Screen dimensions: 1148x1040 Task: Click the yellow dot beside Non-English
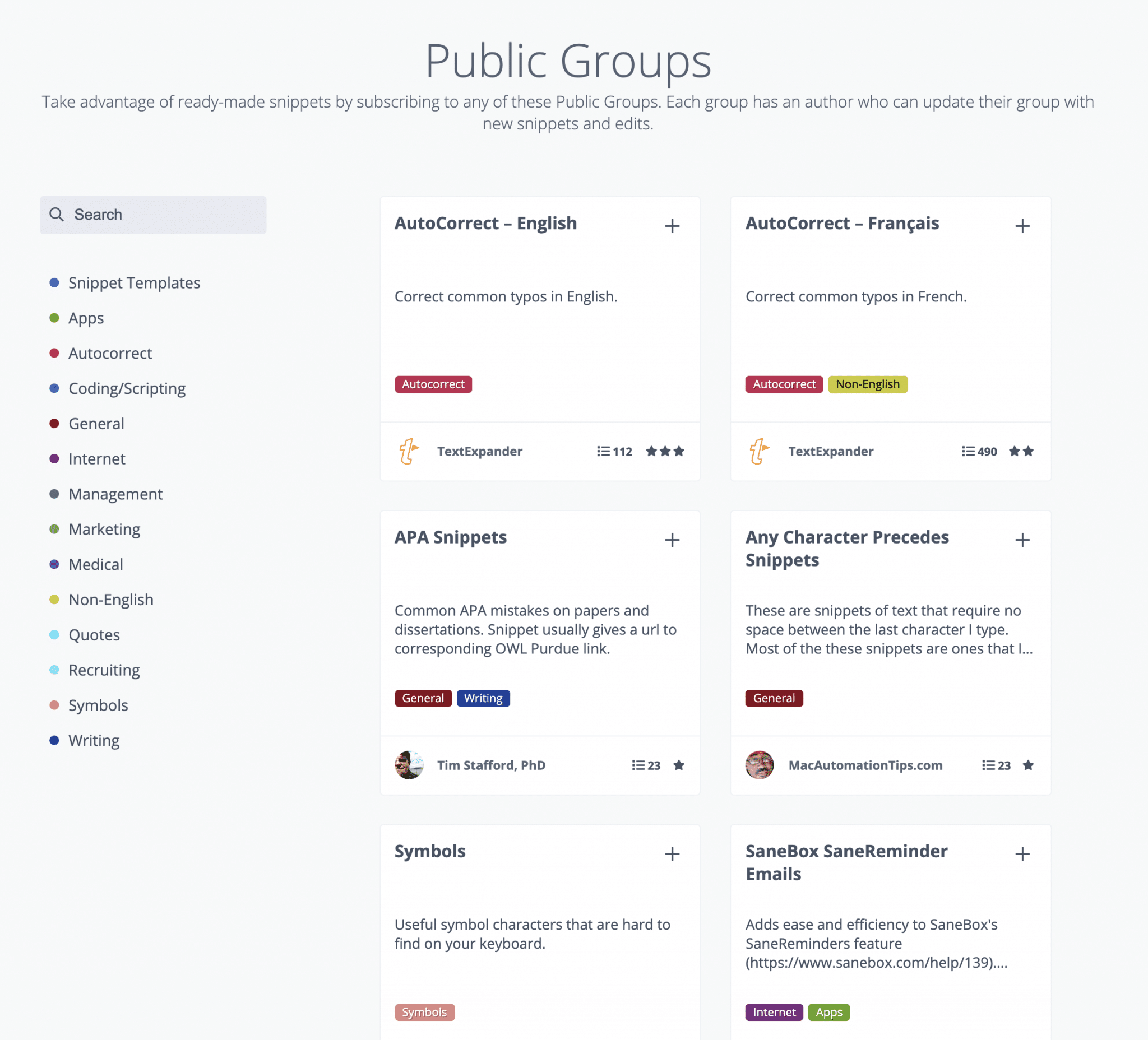[54, 600]
